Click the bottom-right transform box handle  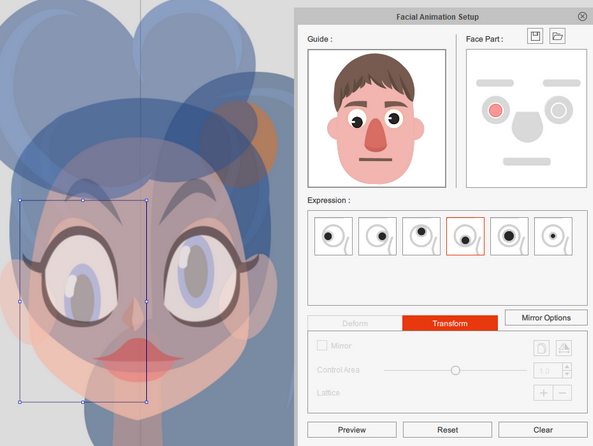[147, 402]
